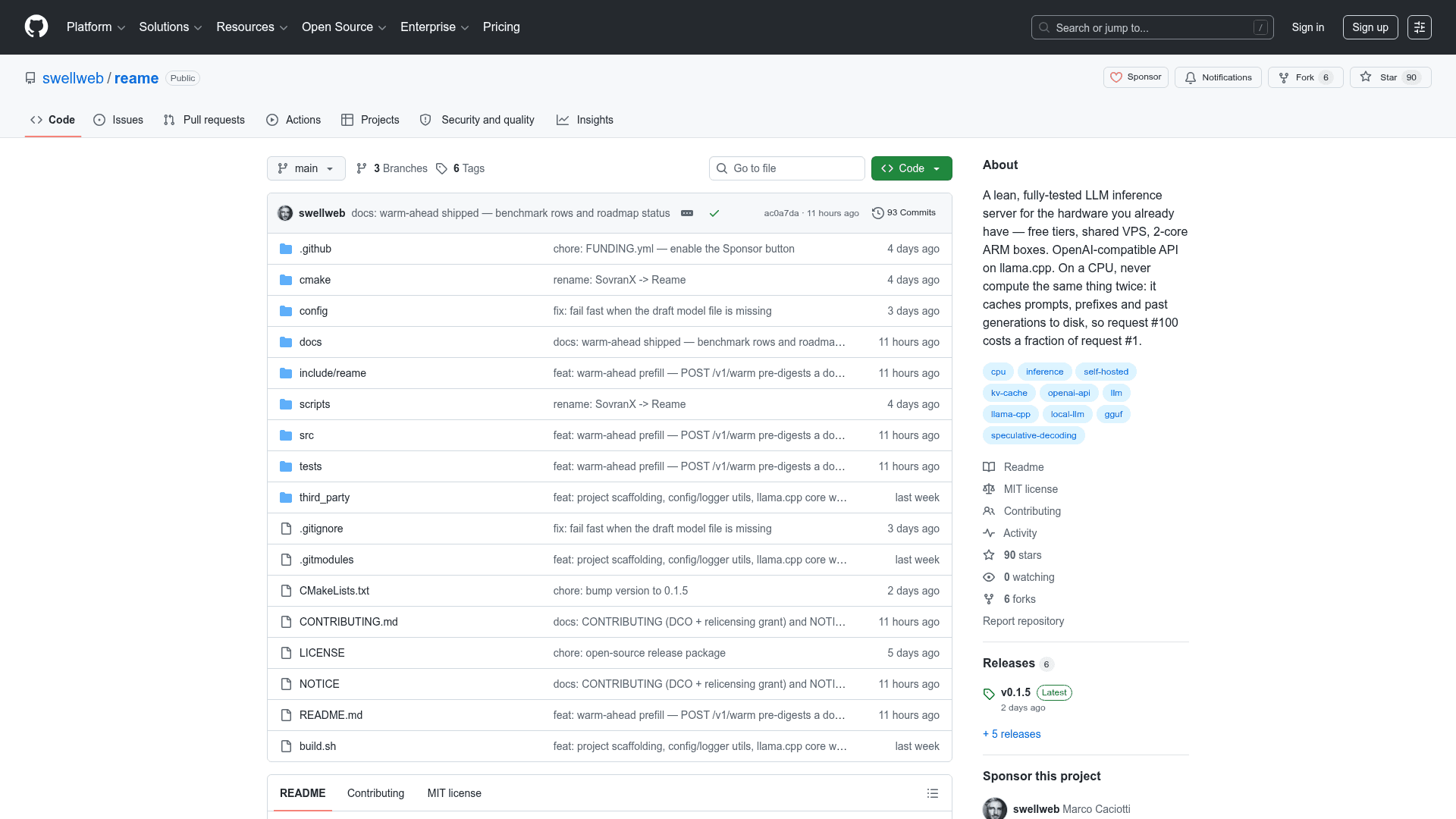
Task: Expand the Platform menu
Action: tap(96, 27)
